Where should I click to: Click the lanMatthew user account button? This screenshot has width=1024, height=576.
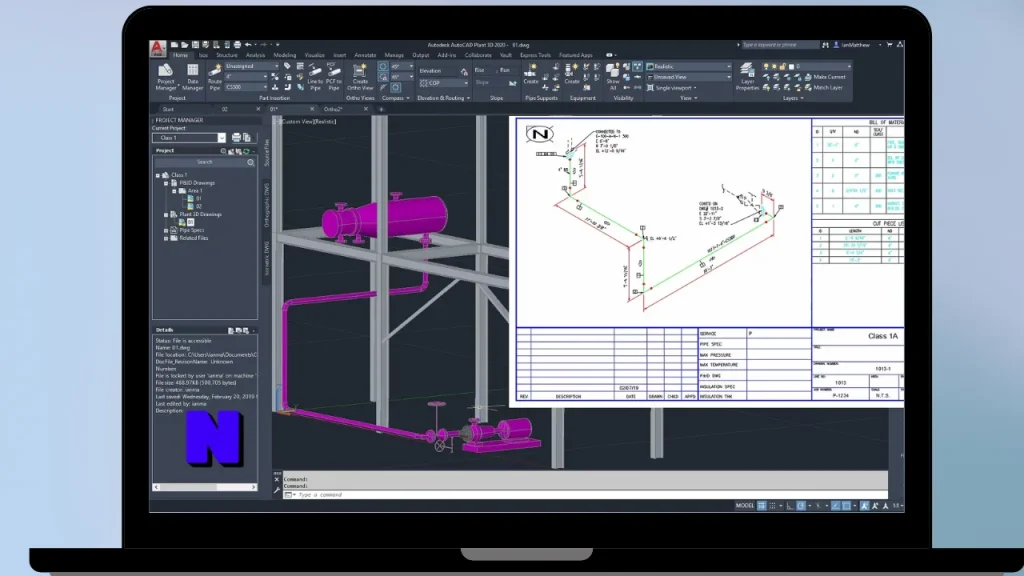tap(856, 45)
